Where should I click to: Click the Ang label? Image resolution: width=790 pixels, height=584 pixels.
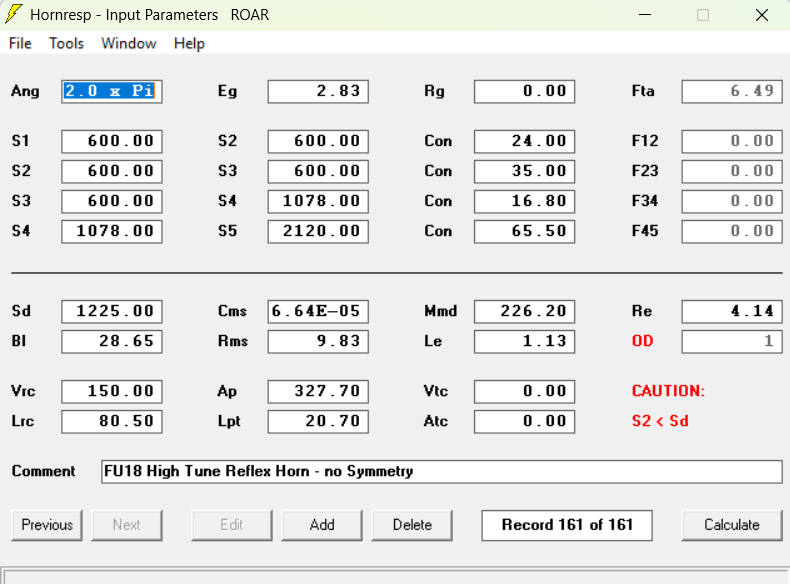click(25, 91)
